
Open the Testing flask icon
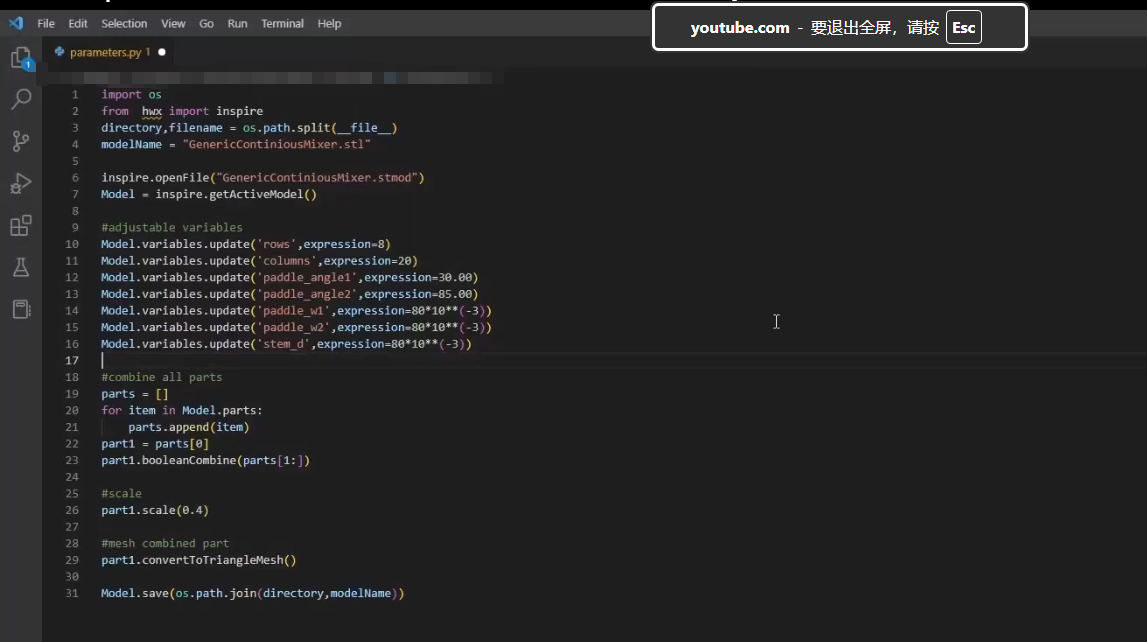(21, 268)
